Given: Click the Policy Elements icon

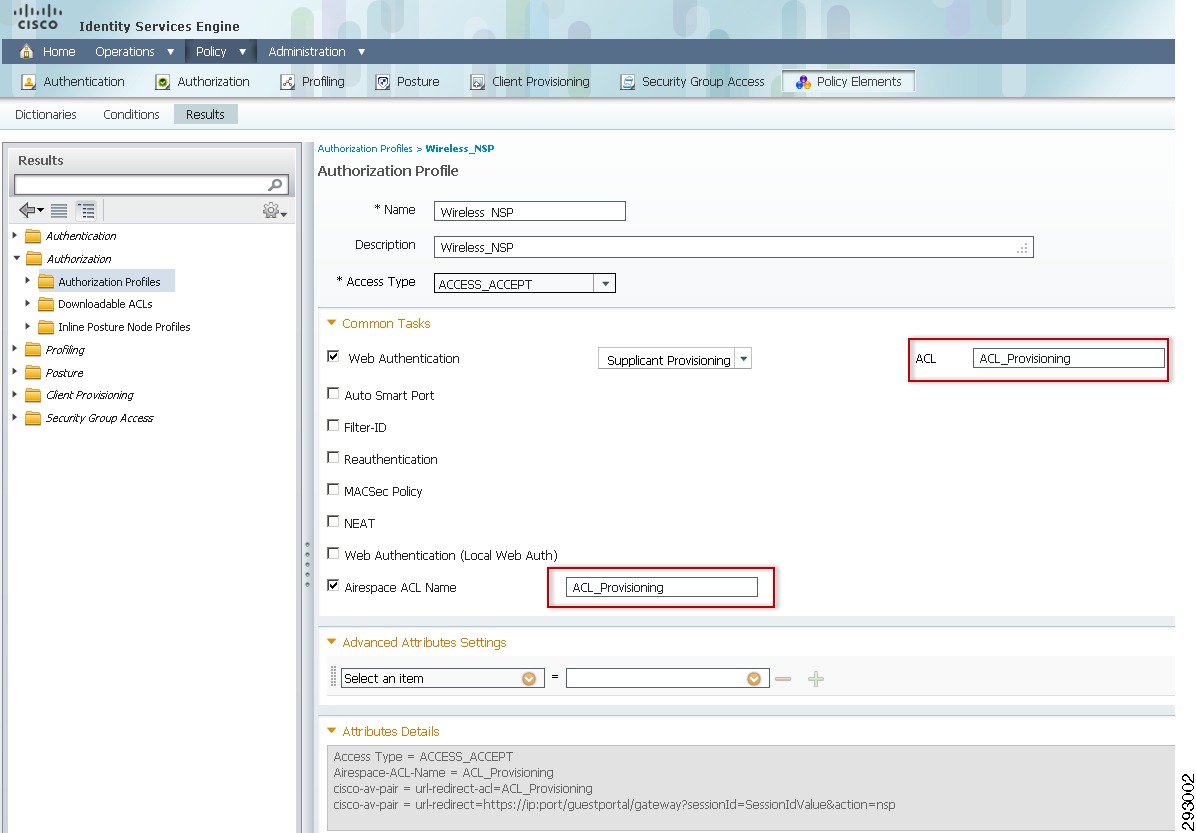Looking at the screenshot, I should tap(802, 82).
